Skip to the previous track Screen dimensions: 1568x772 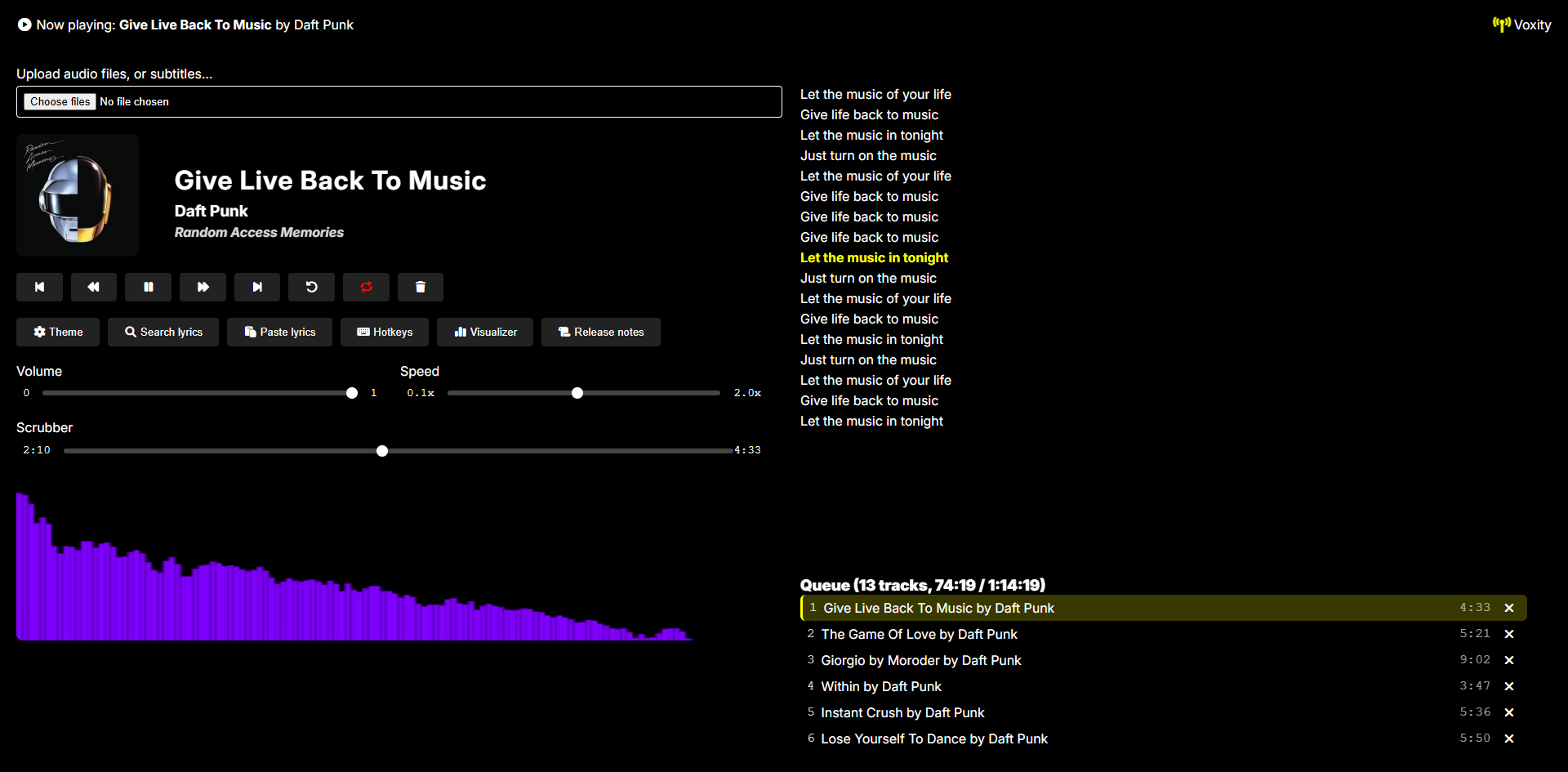[39, 287]
